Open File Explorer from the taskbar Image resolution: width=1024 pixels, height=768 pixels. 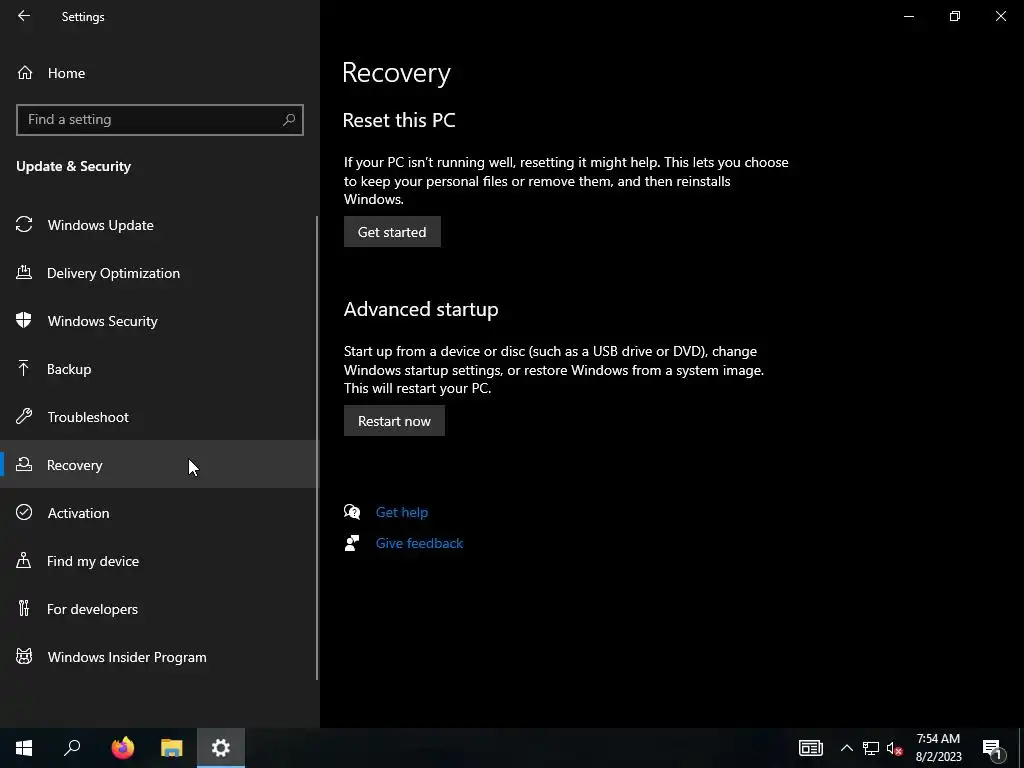point(172,748)
